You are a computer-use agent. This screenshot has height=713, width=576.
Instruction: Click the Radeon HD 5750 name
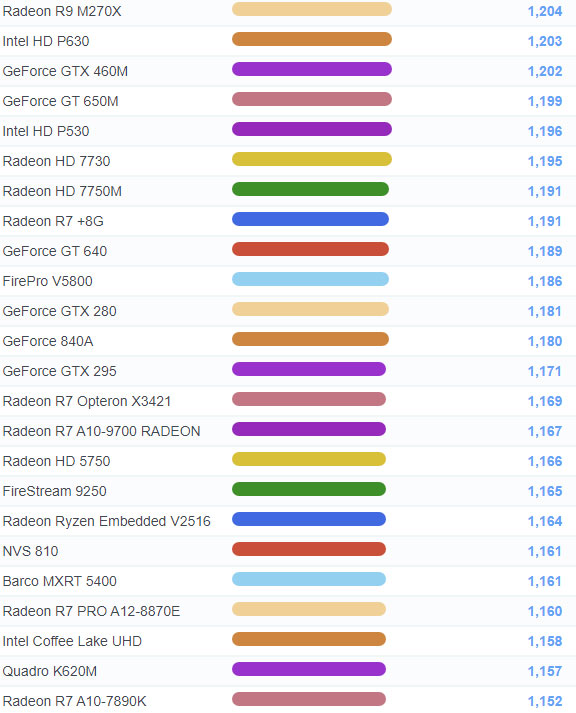click(56, 462)
